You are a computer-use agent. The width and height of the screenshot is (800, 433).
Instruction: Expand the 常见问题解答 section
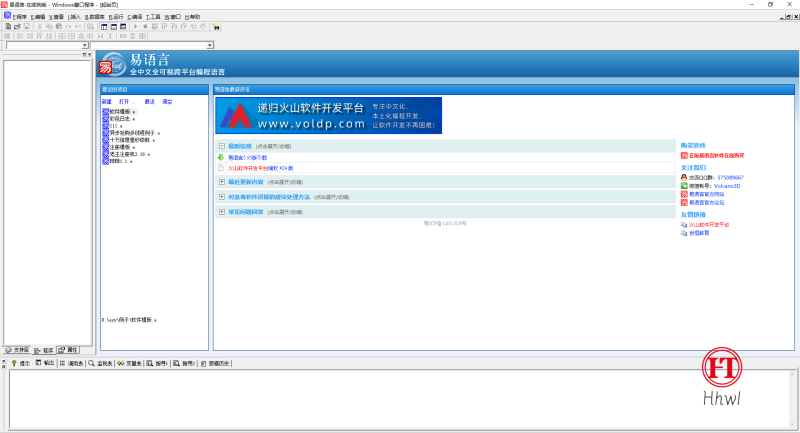(221, 212)
